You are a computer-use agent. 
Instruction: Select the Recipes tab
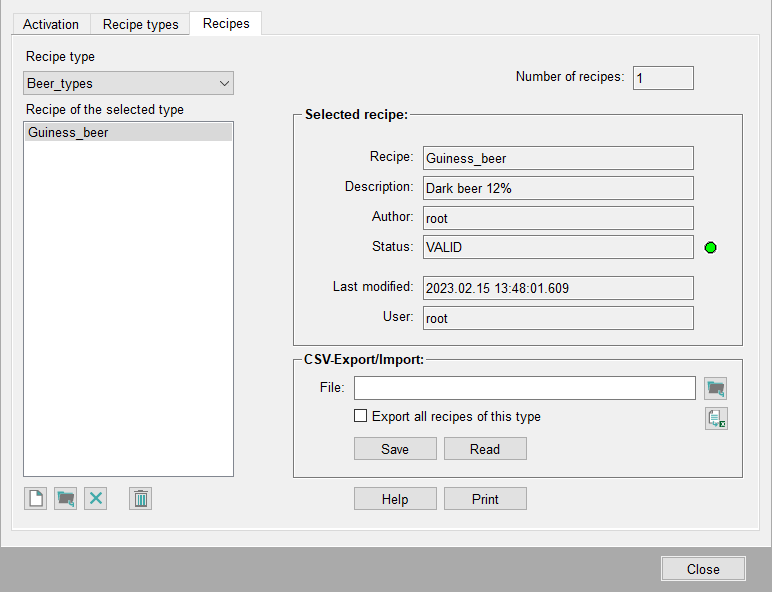pyautogui.click(x=226, y=23)
